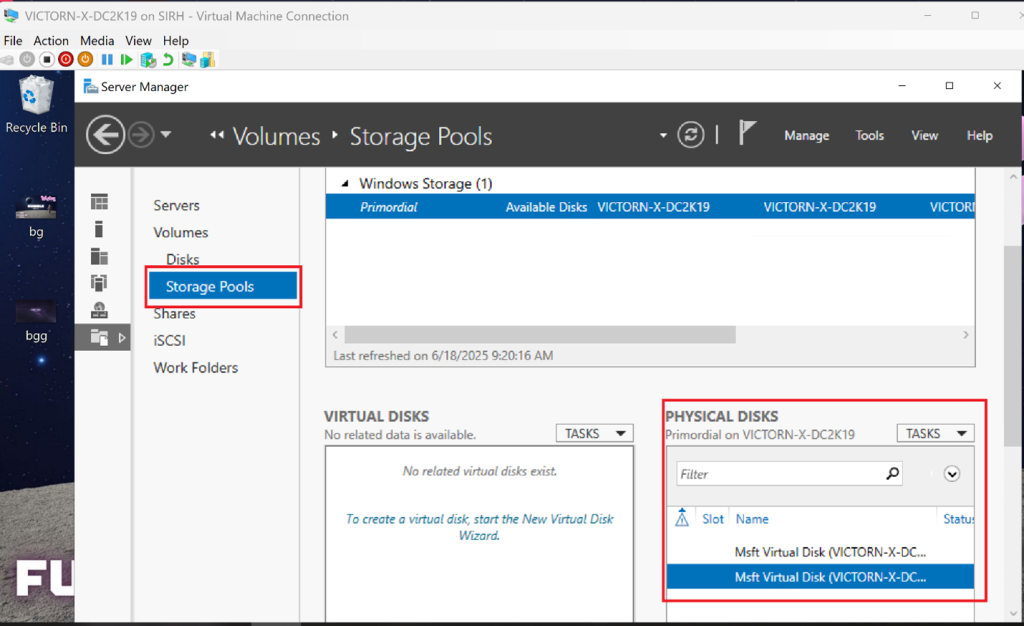Viewport: 1024px width, 626px height.
Task: Select iSCSI in the navigation pane
Action: [x=169, y=340]
